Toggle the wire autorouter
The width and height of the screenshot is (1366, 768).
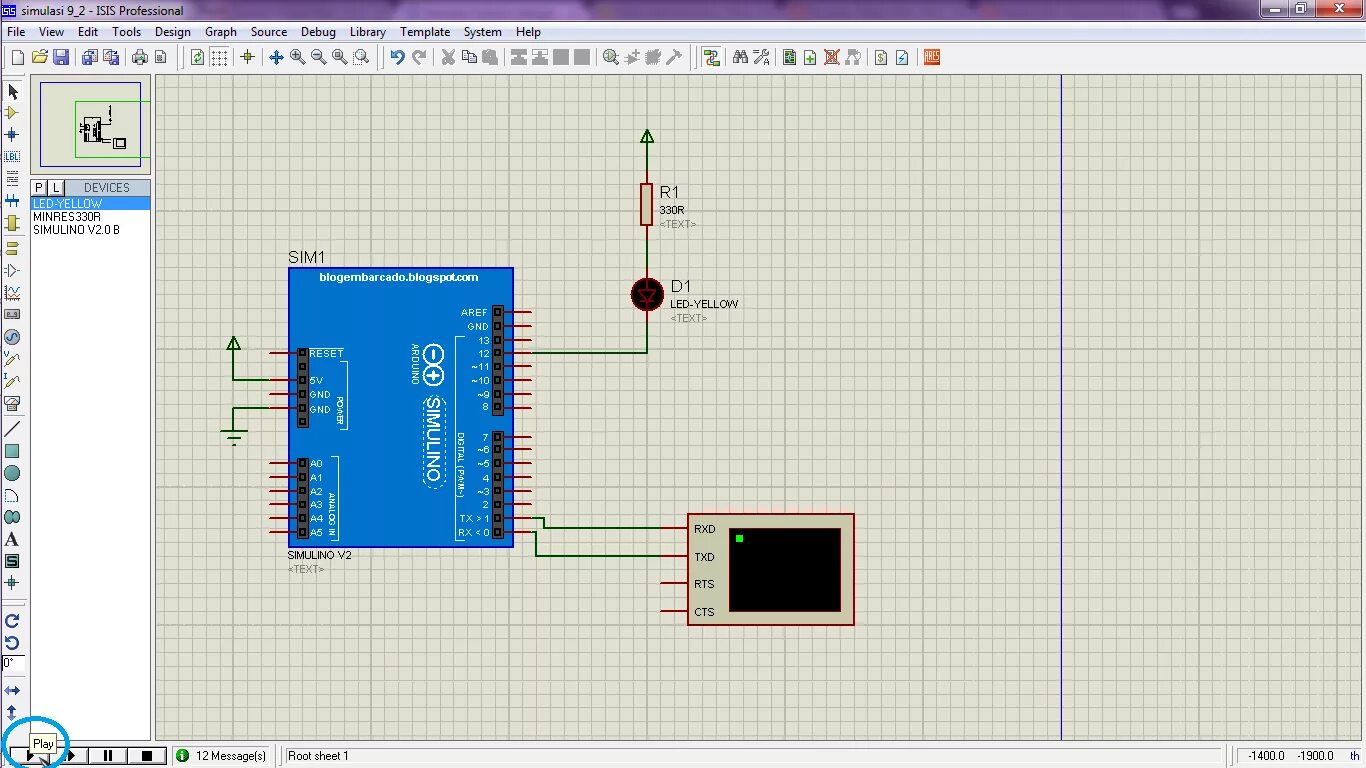711,57
